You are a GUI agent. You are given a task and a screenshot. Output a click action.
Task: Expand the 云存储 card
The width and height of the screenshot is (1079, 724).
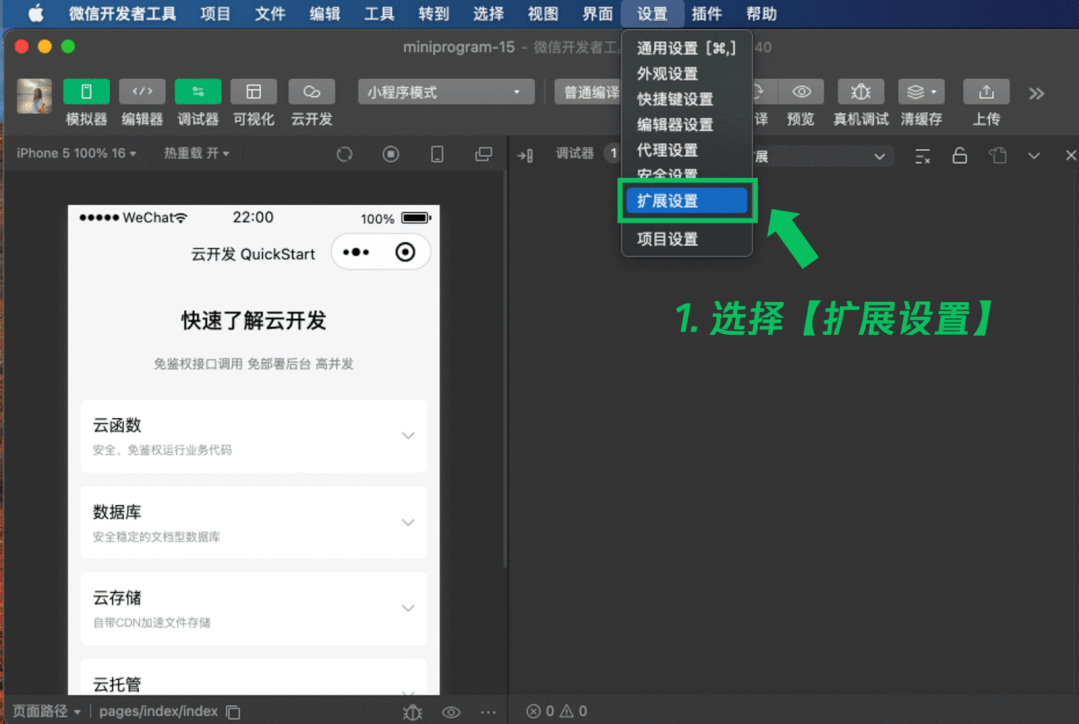tap(253, 608)
